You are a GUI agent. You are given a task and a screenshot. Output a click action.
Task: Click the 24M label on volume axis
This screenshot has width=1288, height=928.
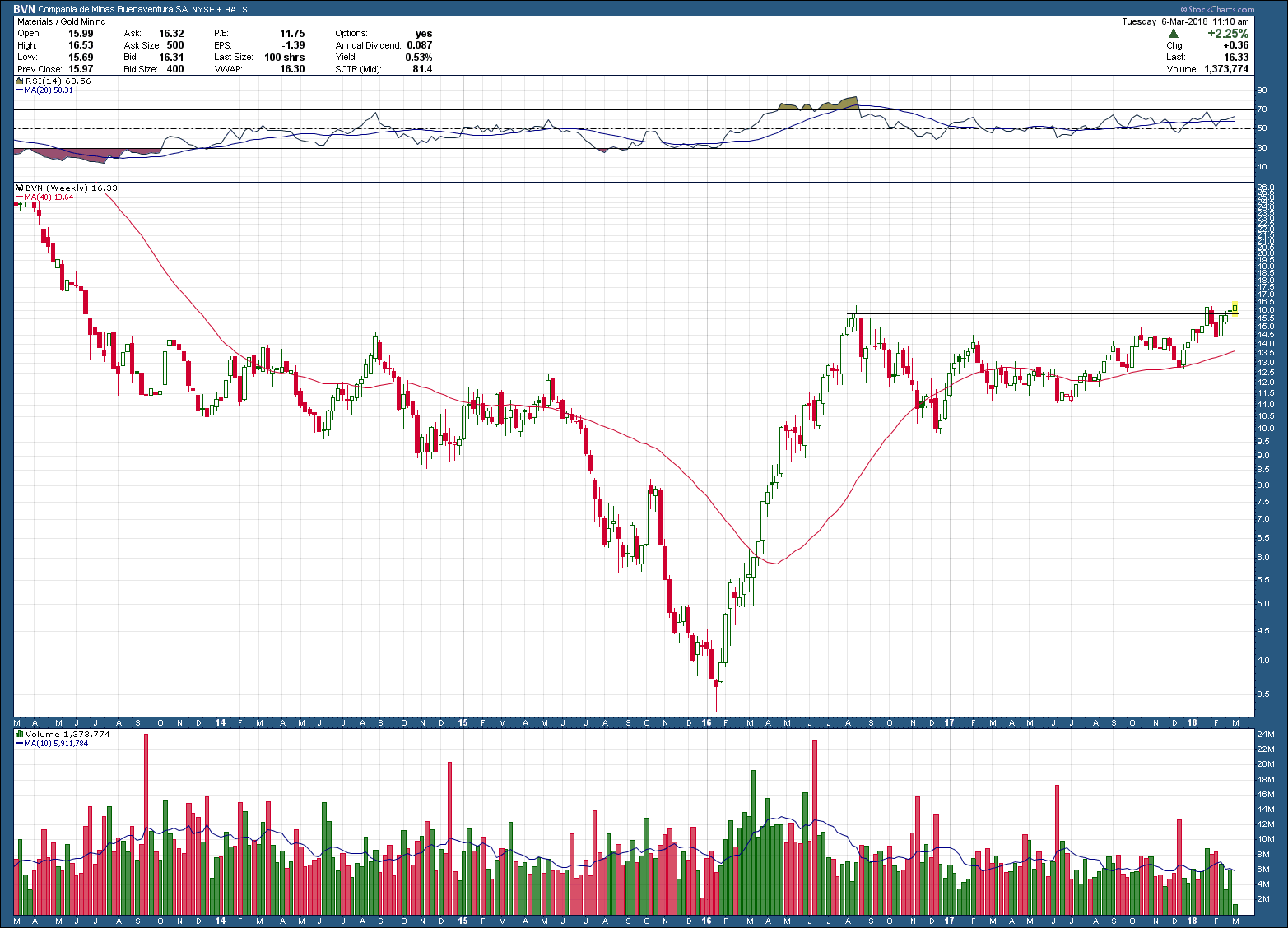(1265, 735)
